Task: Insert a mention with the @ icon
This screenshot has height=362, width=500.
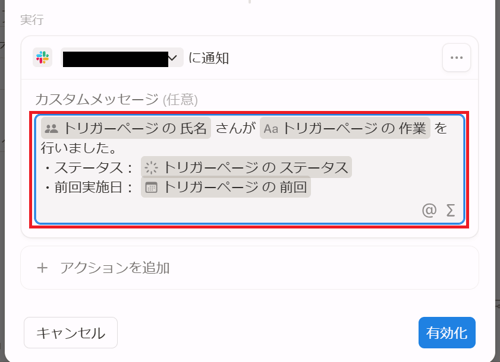Action: click(429, 210)
